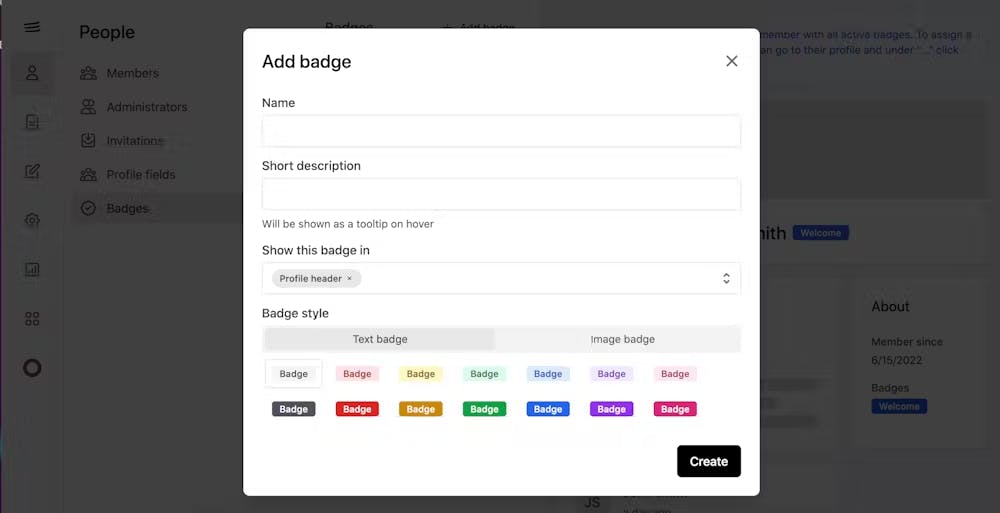Select the Text badge tab

[380, 339]
